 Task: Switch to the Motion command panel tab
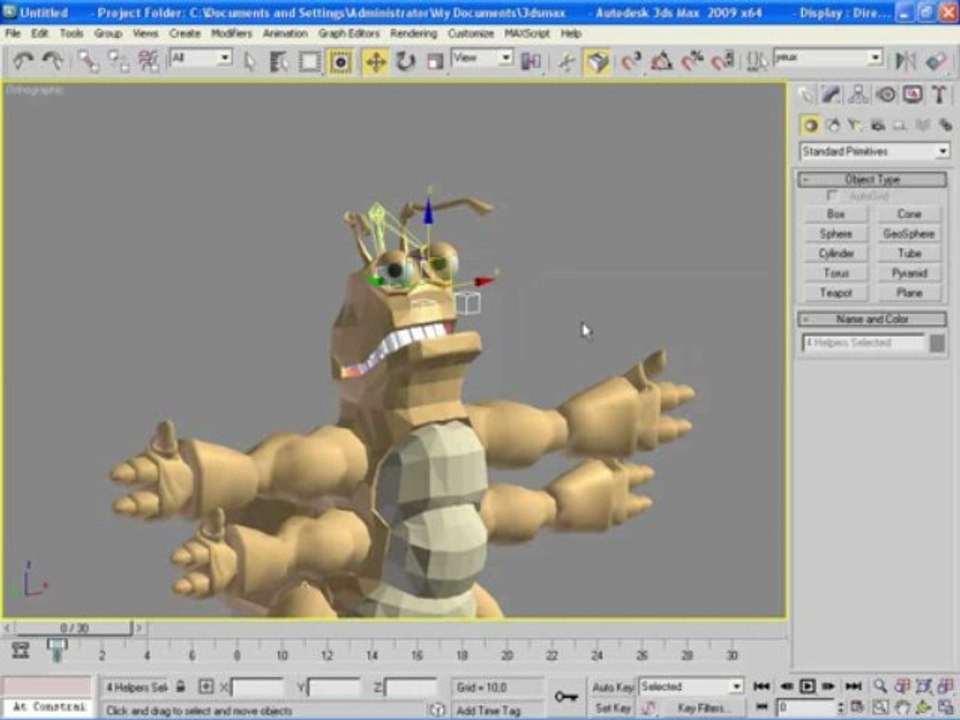[x=885, y=94]
